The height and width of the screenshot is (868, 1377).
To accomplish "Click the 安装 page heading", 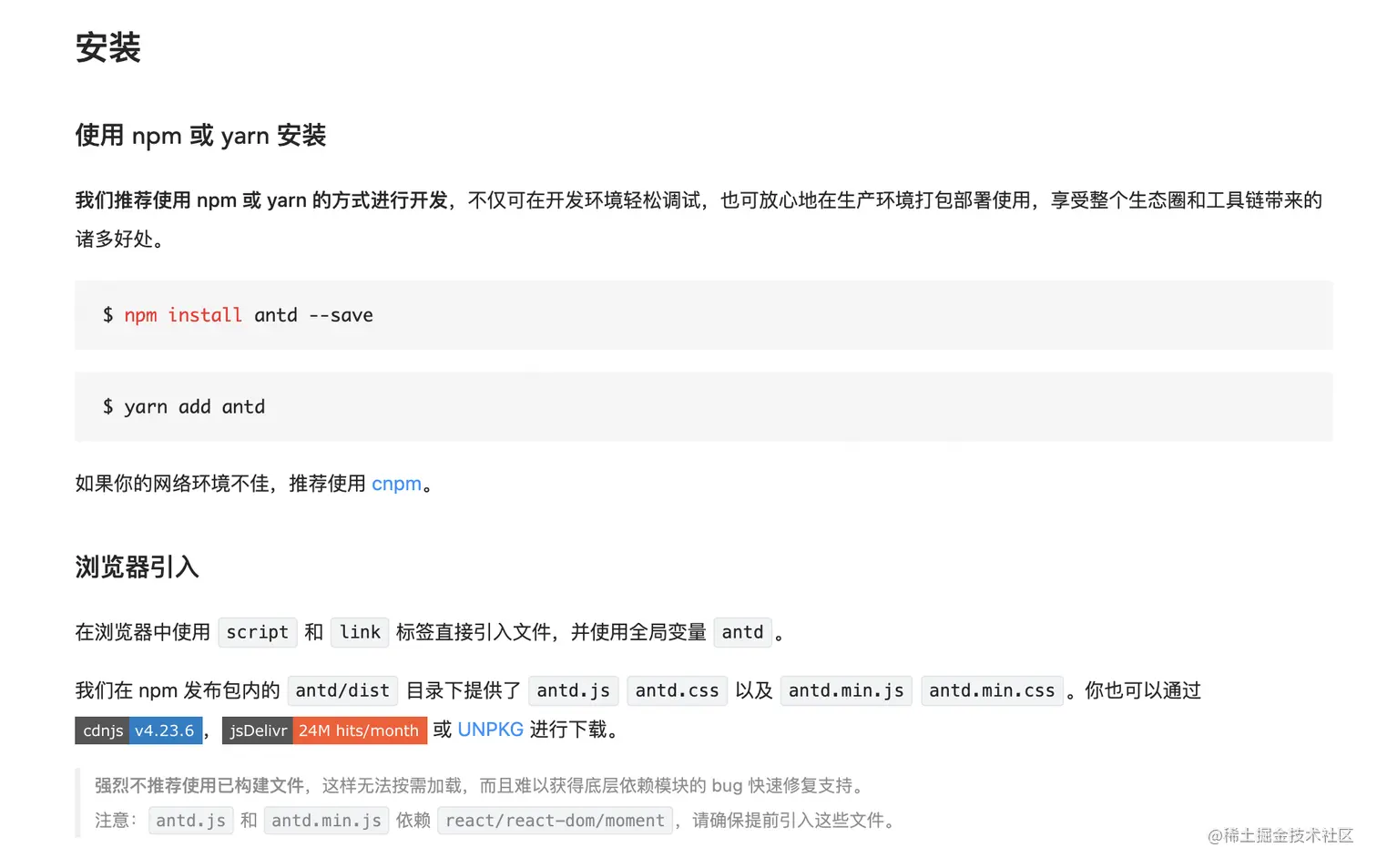I will pos(107,48).
